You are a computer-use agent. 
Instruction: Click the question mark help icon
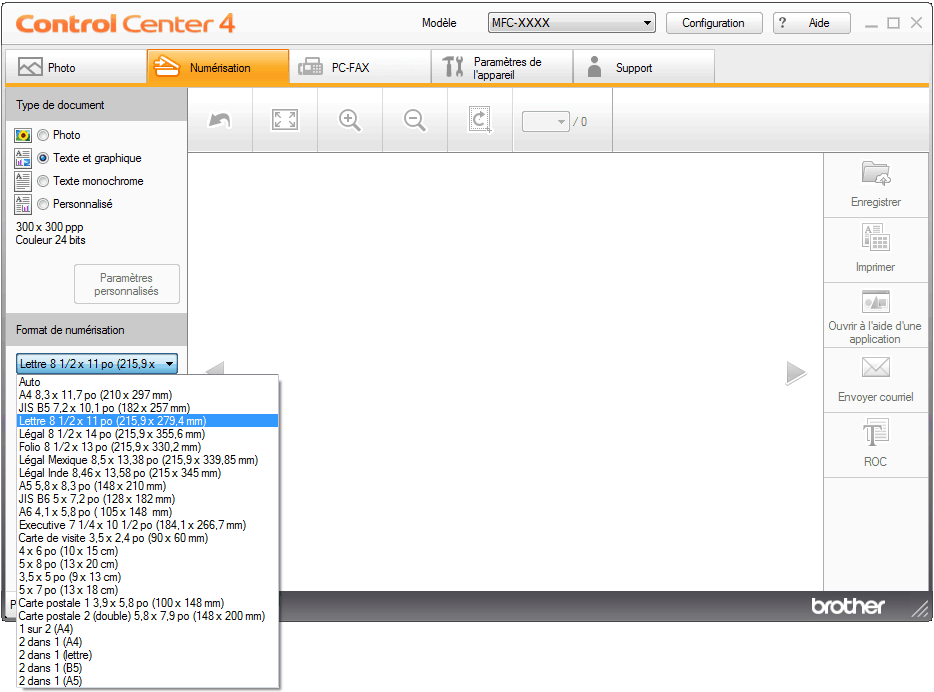[x=782, y=23]
